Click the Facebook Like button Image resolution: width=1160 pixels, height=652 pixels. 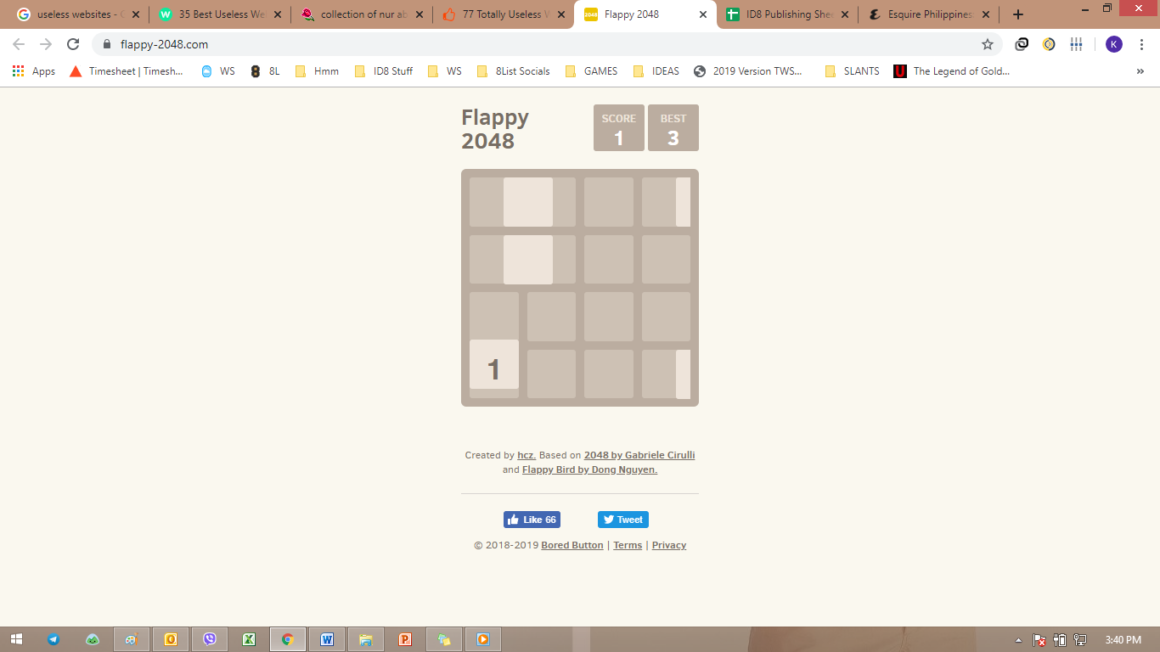[x=532, y=520]
